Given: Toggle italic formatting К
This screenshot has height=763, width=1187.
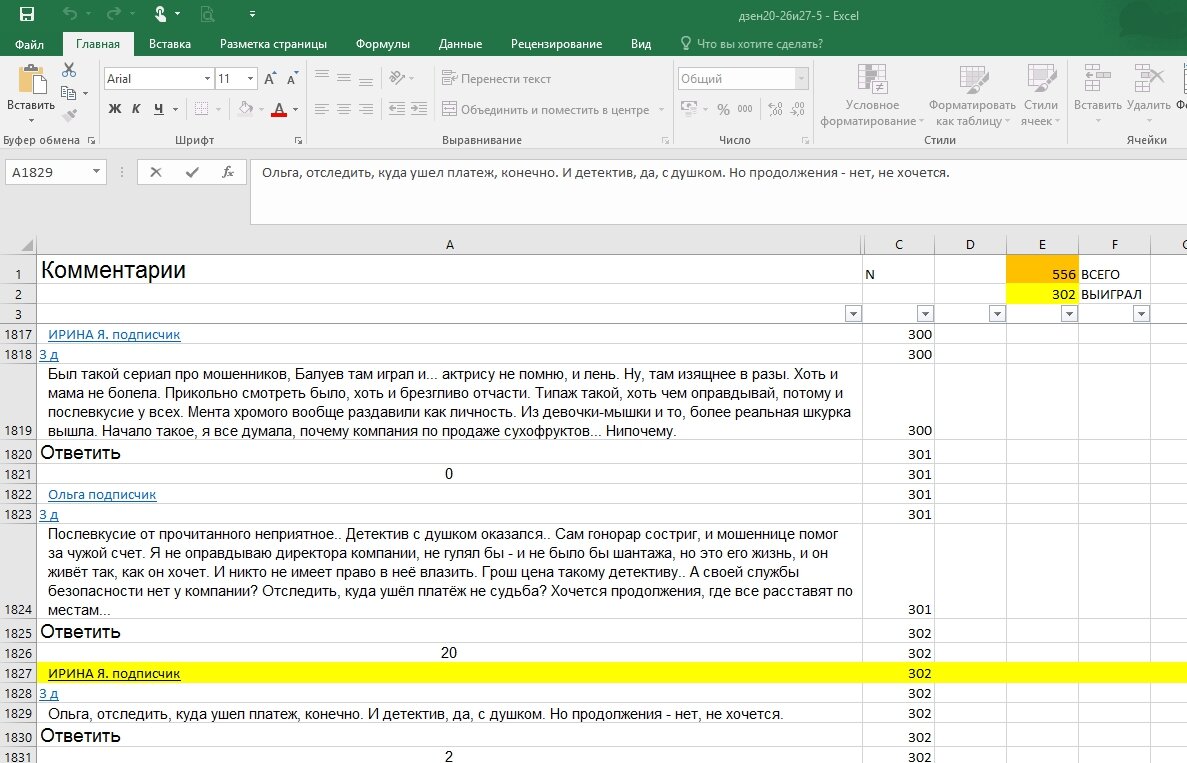Looking at the screenshot, I should click(136, 109).
